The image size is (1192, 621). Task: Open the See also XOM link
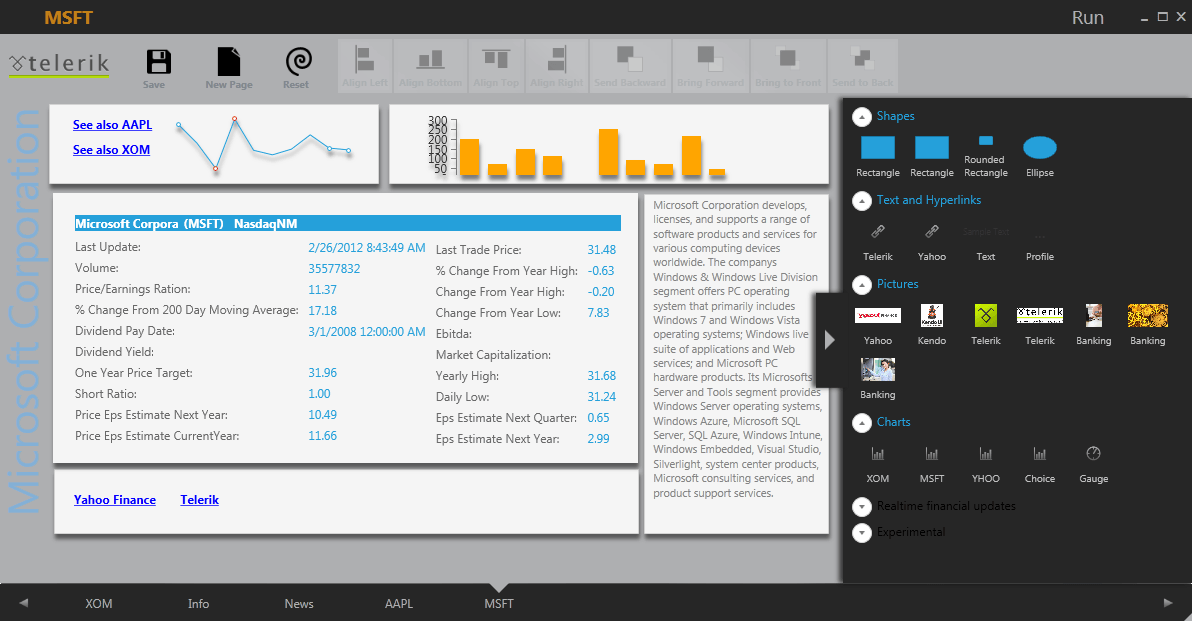[111, 150]
